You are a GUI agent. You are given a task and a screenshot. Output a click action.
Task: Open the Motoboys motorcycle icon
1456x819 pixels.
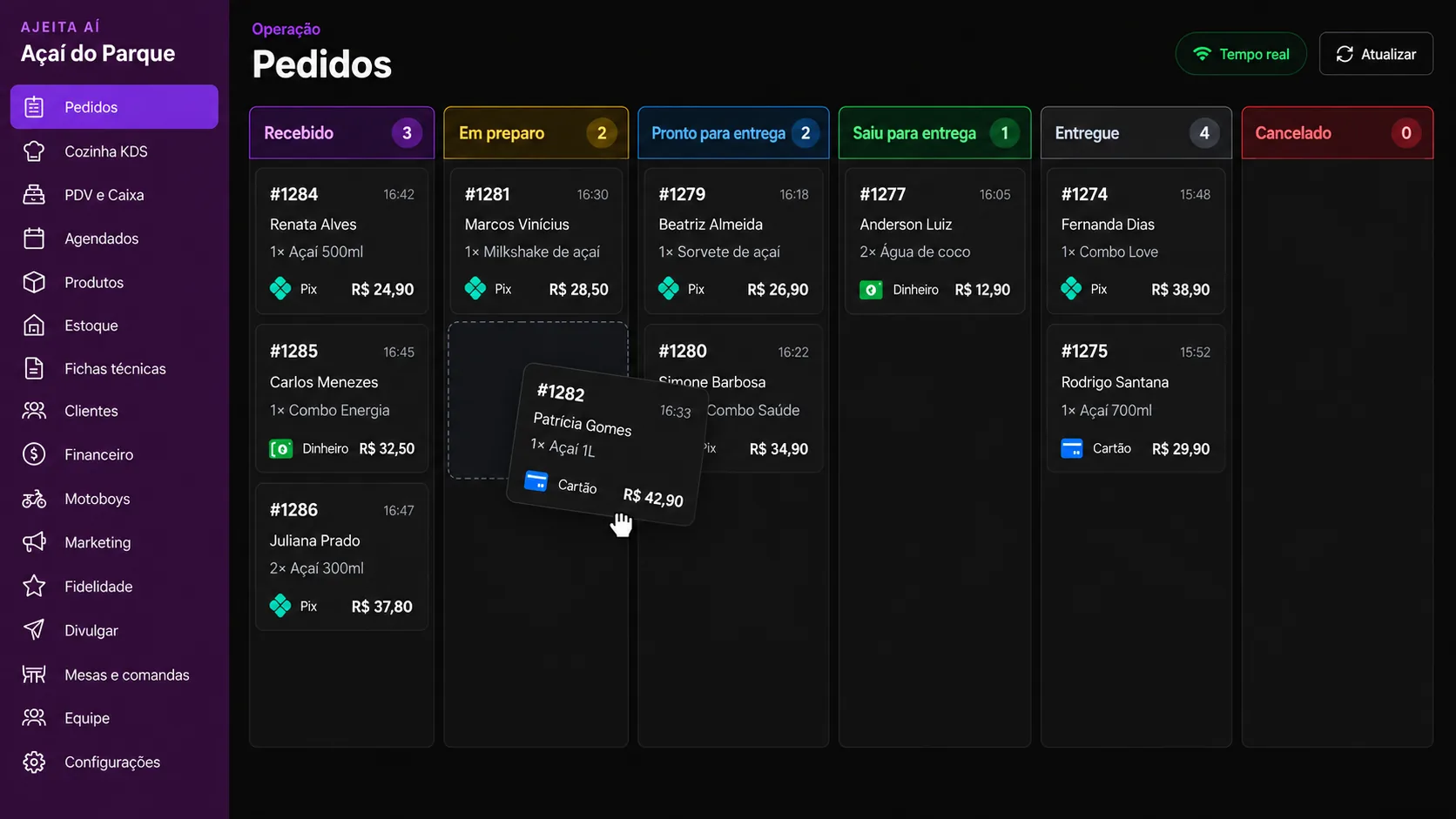coord(34,499)
